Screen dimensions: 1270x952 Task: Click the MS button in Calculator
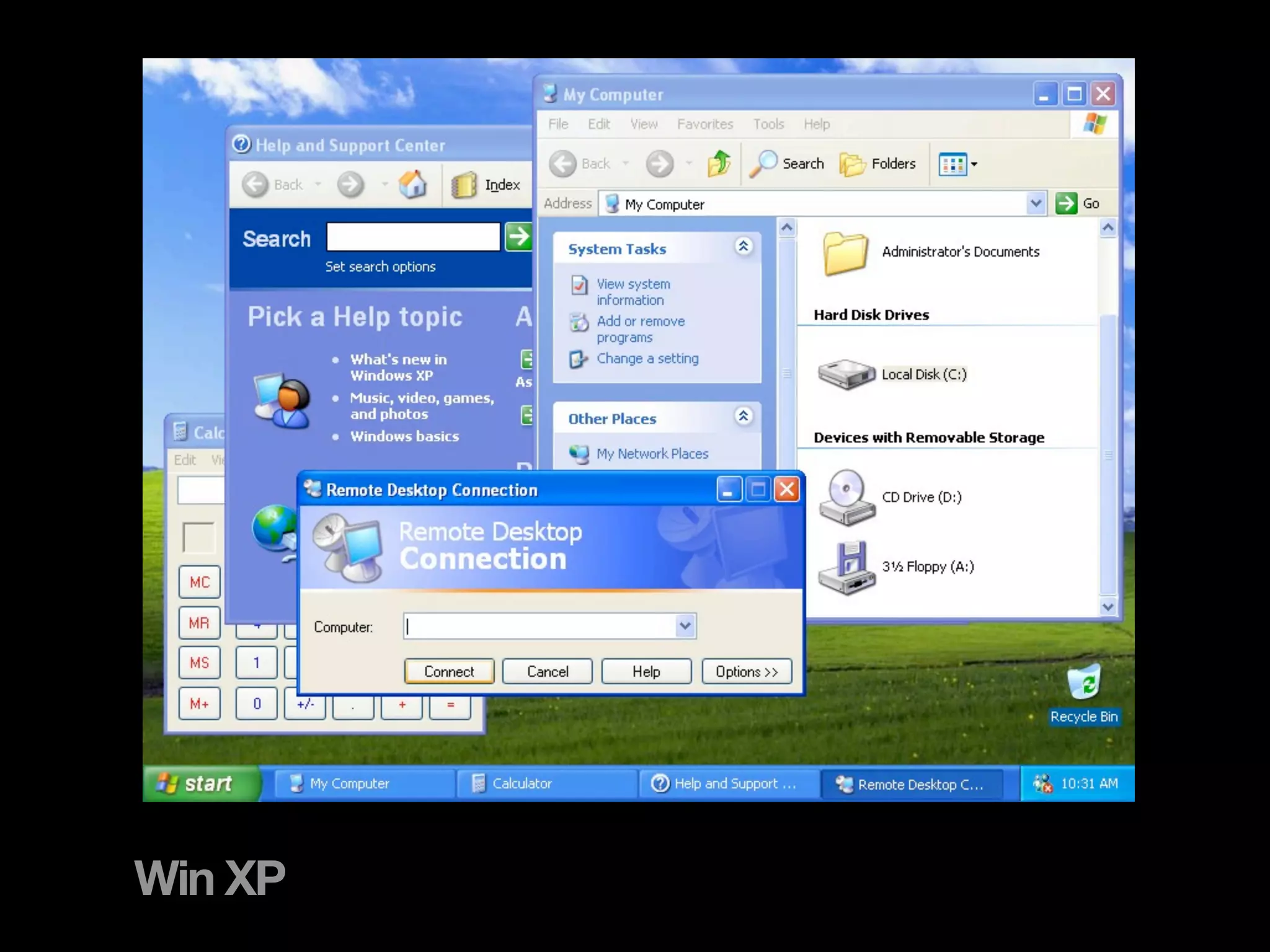click(200, 663)
